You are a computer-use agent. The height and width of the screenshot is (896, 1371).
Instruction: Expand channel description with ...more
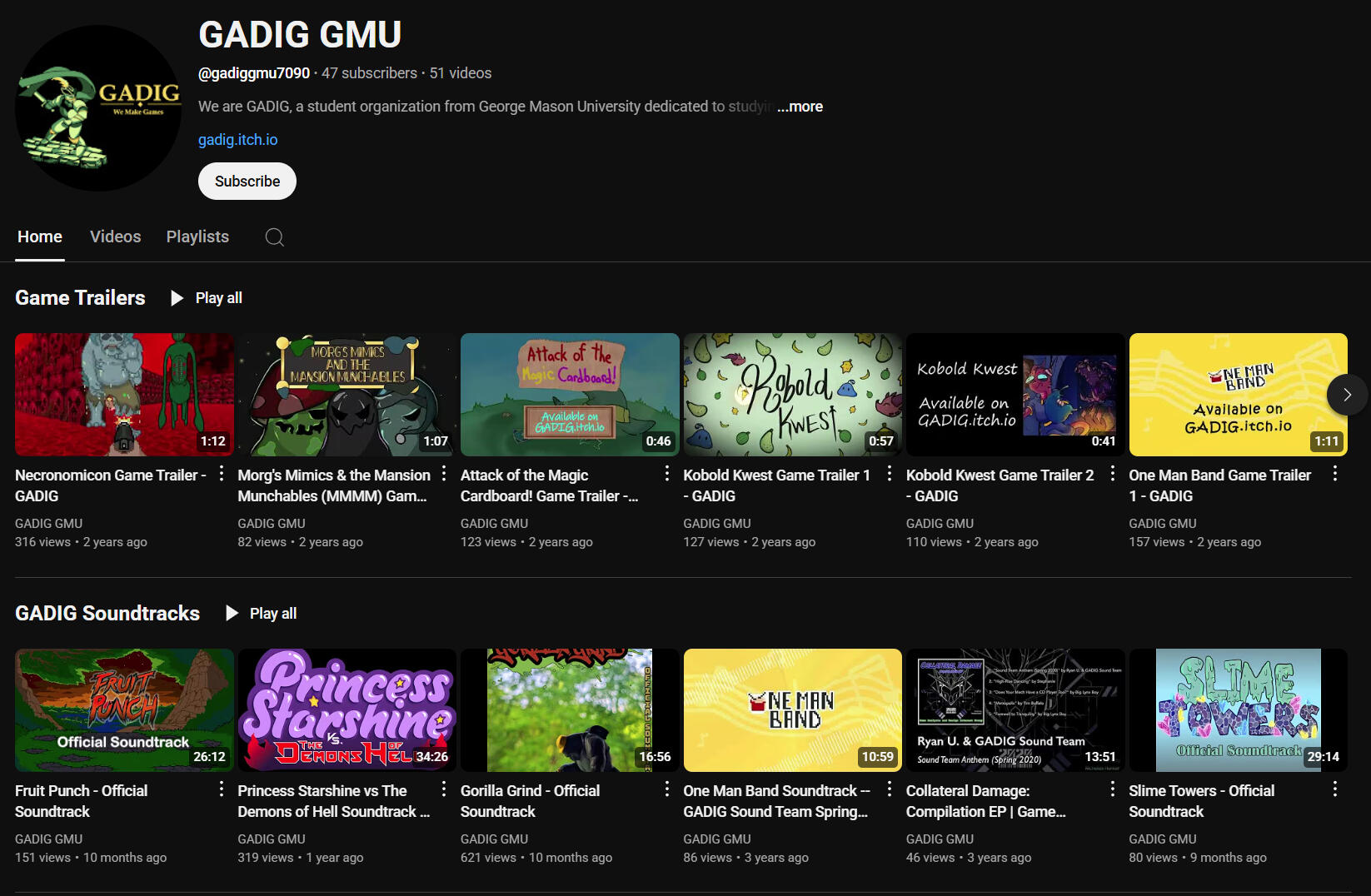coord(800,107)
